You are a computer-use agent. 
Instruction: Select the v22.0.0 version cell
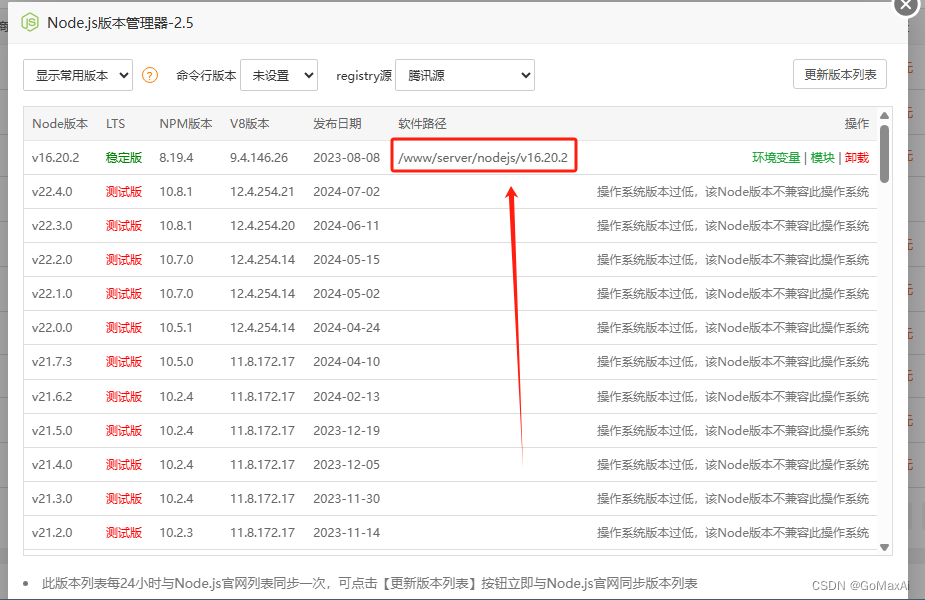[x=52, y=327]
